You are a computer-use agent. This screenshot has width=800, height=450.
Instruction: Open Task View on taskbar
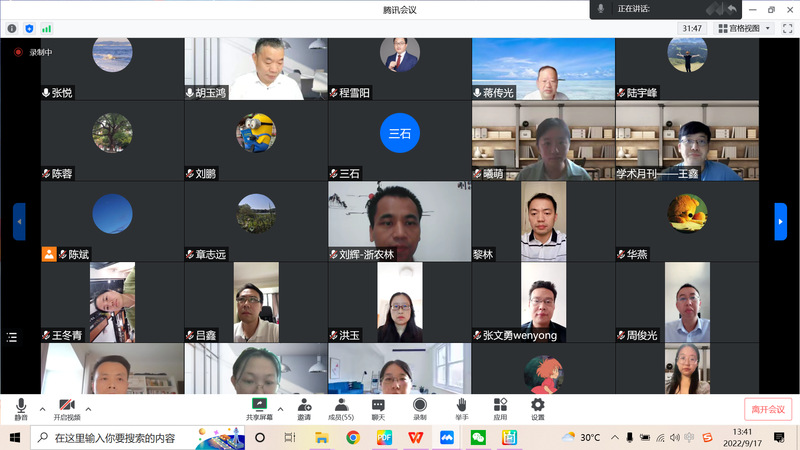(290, 438)
